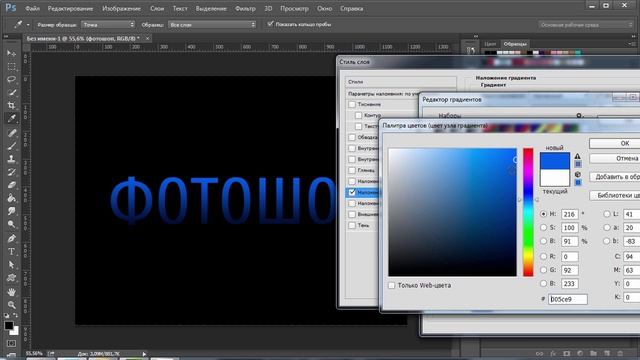
Task: Click the текущий white color swatch
Action: click(554, 178)
